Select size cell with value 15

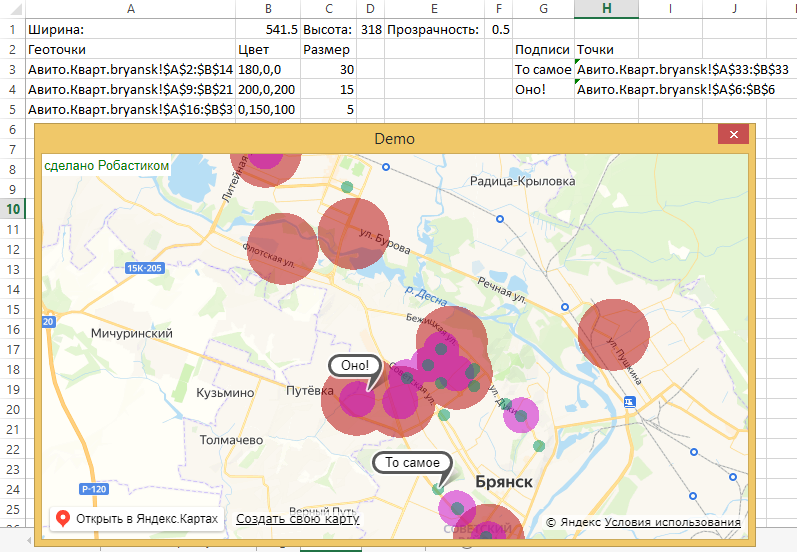pos(328,89)
